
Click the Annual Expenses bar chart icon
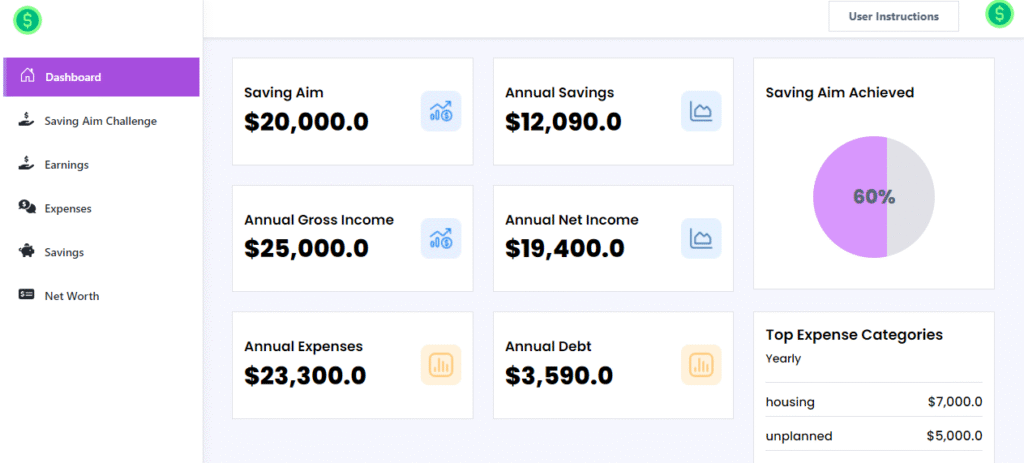(440, 365)
